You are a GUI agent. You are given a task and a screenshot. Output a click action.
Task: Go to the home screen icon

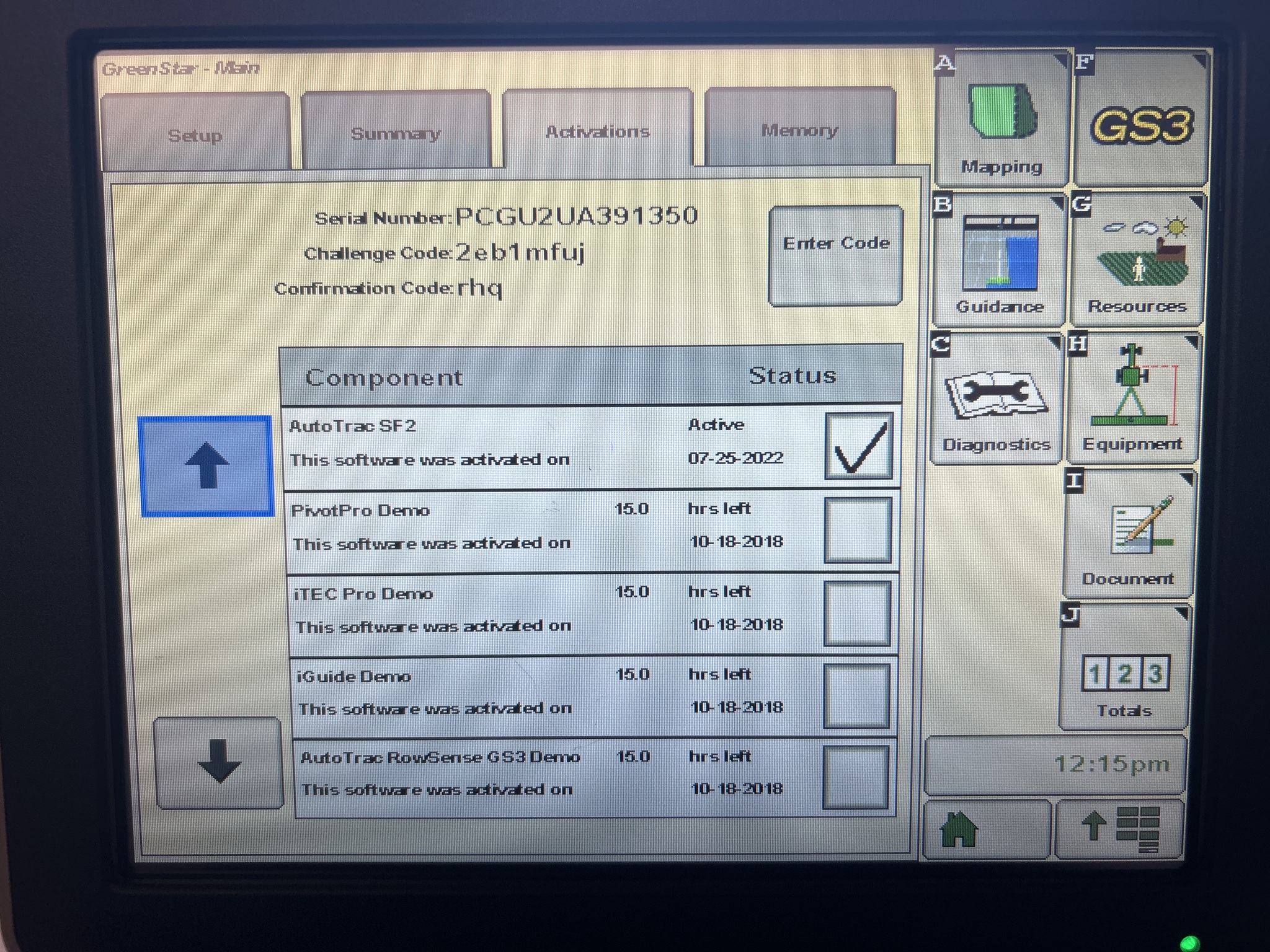pyautogui.click(x=987, y=829)
